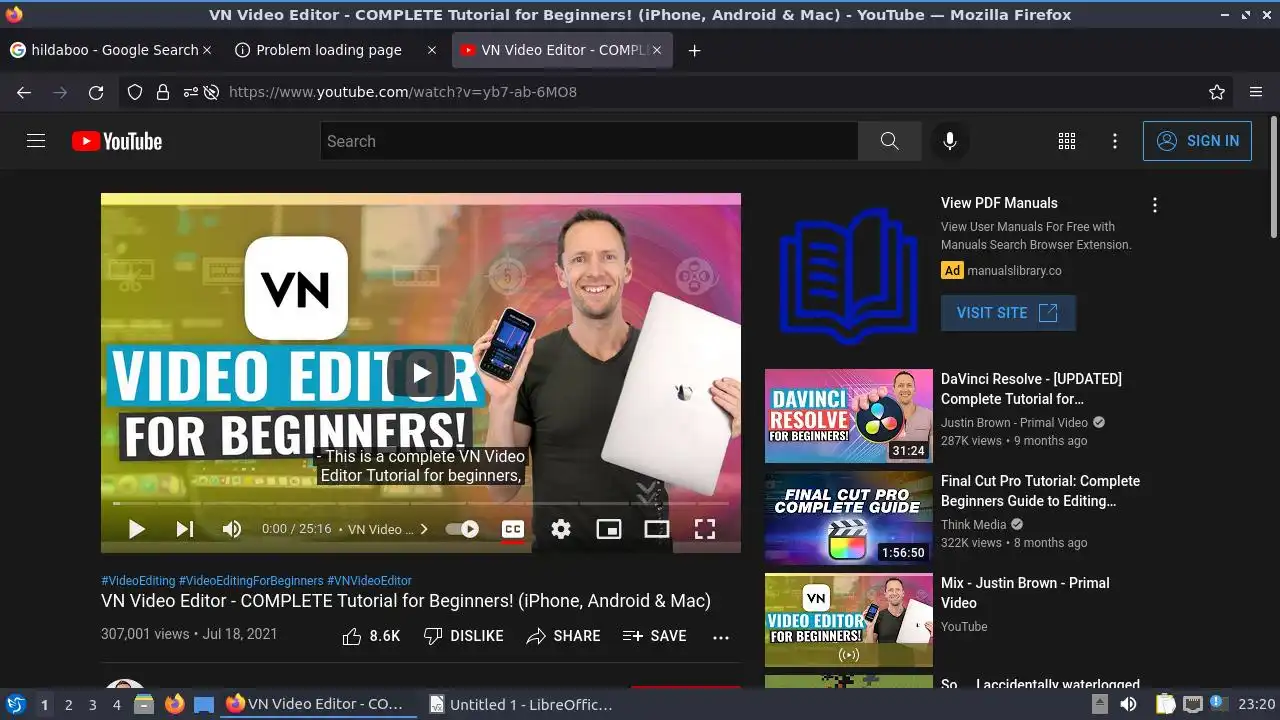Switch to workspace 2 in the taskbar
This screenshot has width=1280, height=720.
click(x=69, y=705)
